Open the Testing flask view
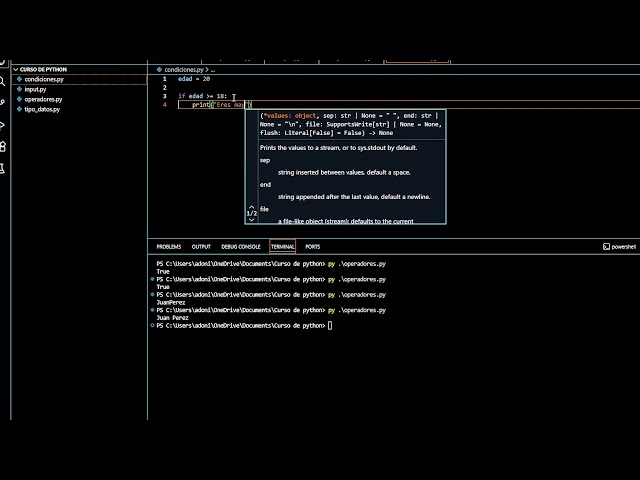The height and width of the screenshot is (480, 640). coord(2,168)
